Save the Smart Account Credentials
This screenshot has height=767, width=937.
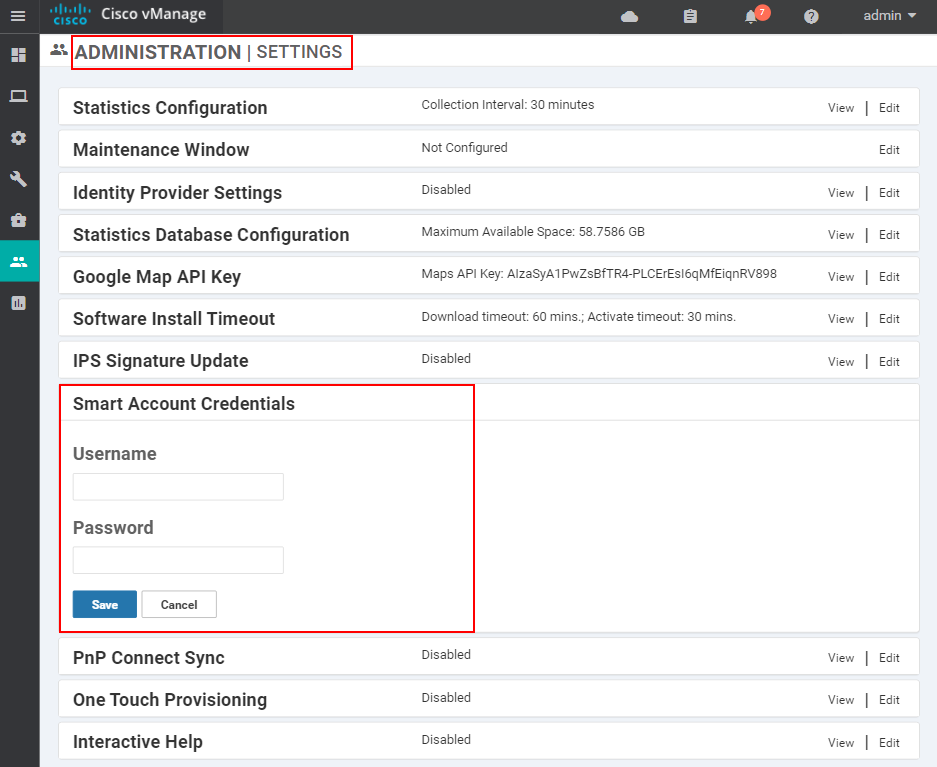[104, 604]
